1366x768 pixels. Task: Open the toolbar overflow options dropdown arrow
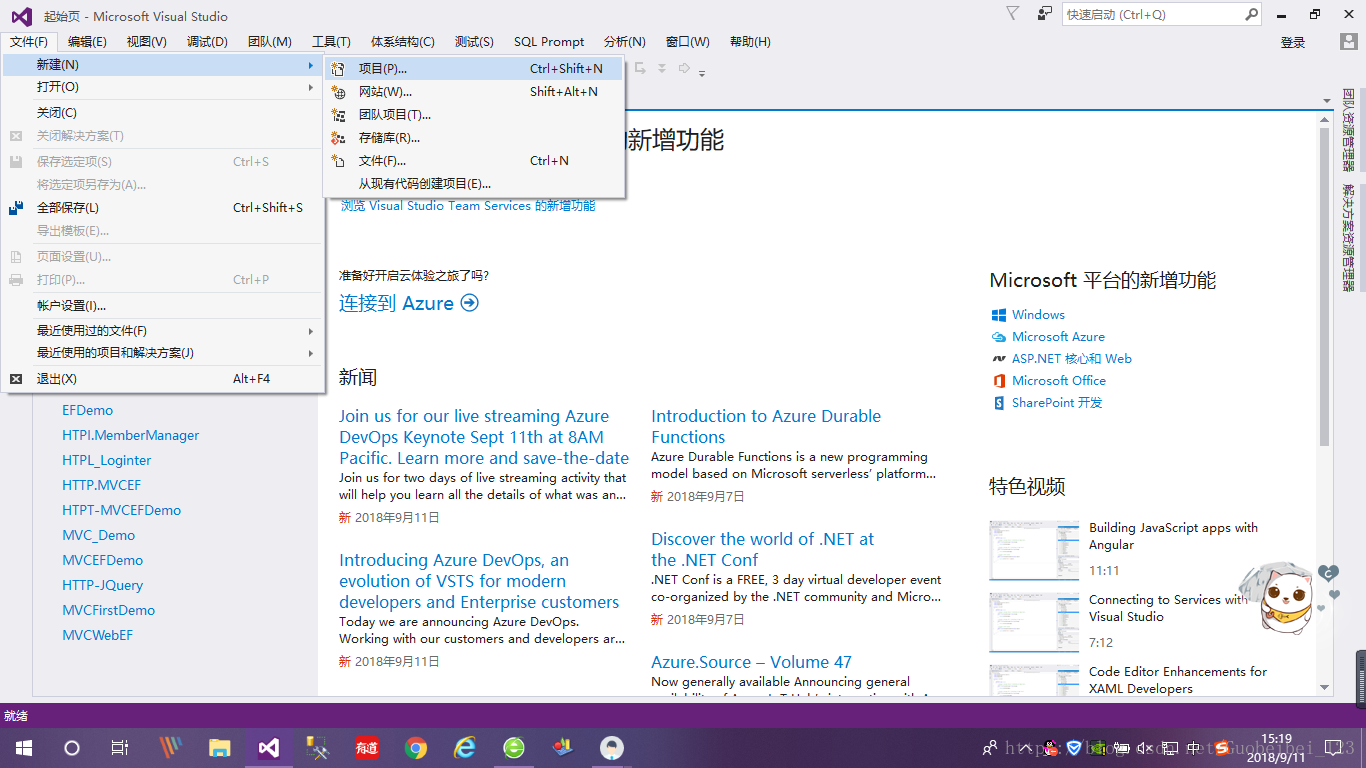[x=702, y=72]
